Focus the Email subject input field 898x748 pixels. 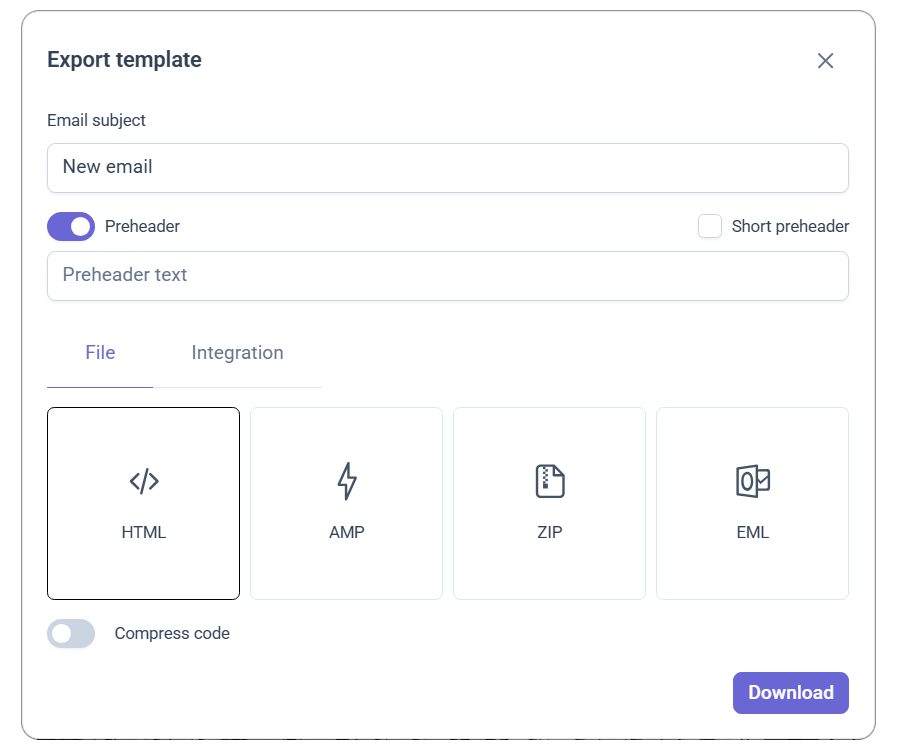tap(448, 168)
